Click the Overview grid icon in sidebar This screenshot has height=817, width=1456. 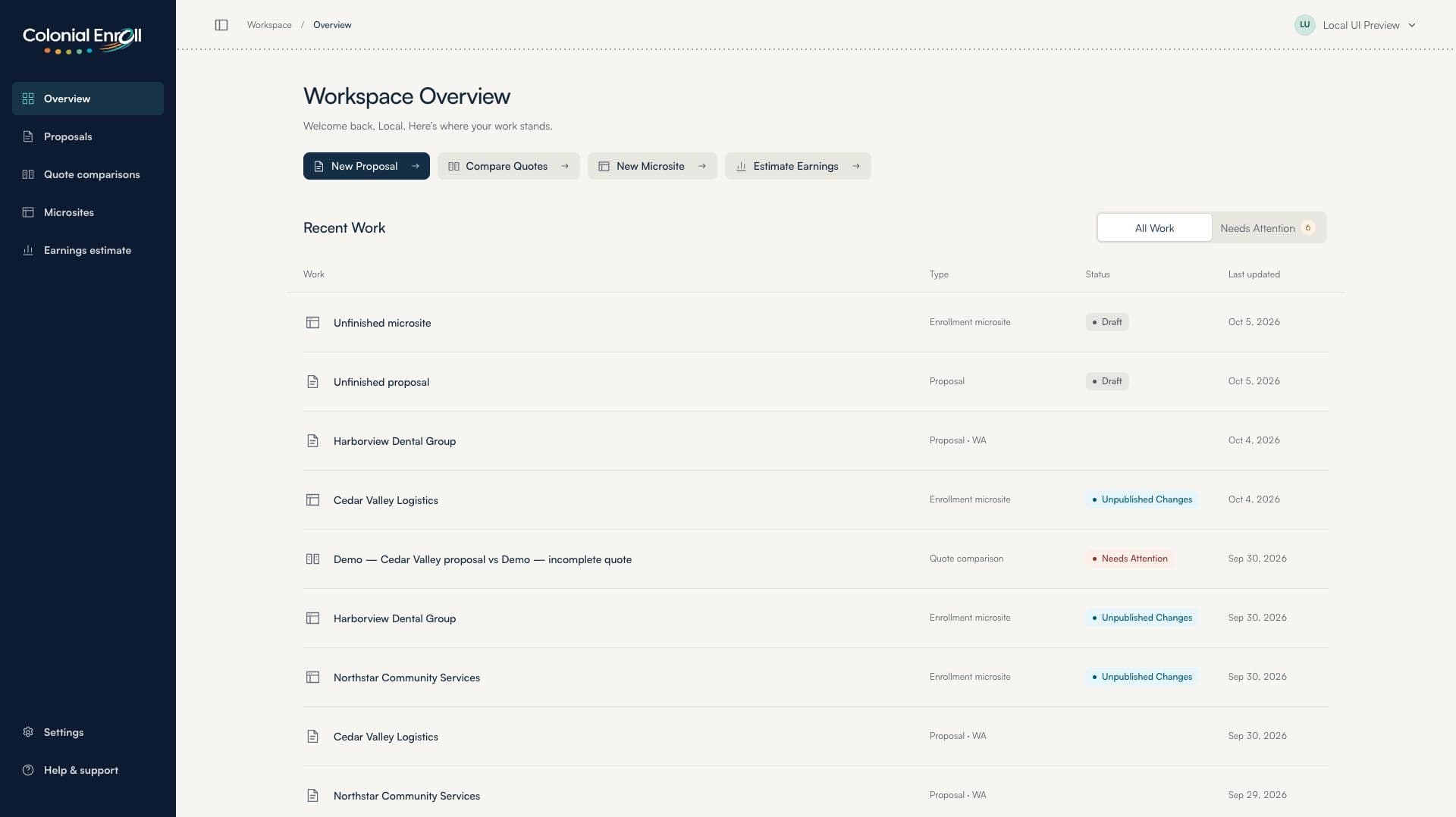[x=28, y=99]
